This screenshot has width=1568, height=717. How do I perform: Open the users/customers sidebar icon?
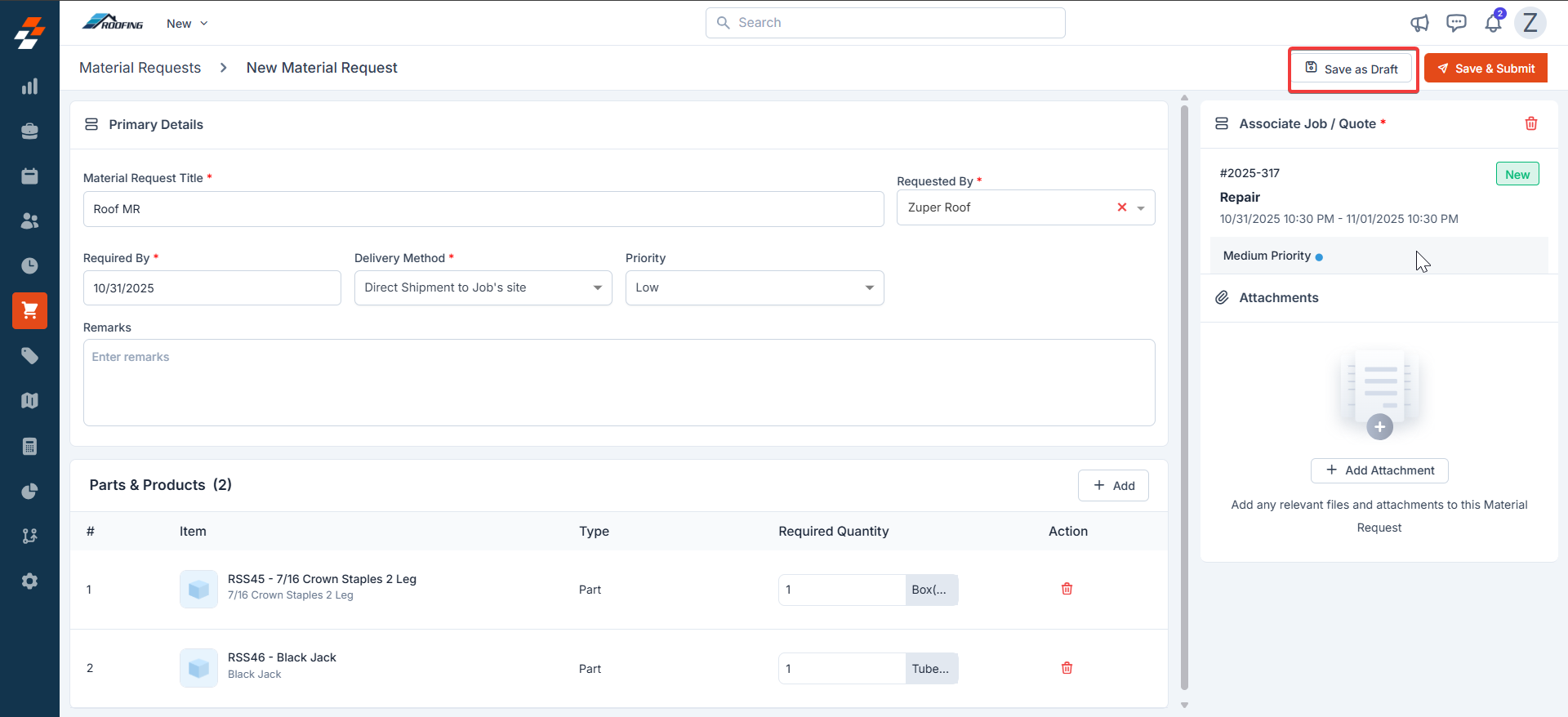pyautogui.click(x=29, y=221)
